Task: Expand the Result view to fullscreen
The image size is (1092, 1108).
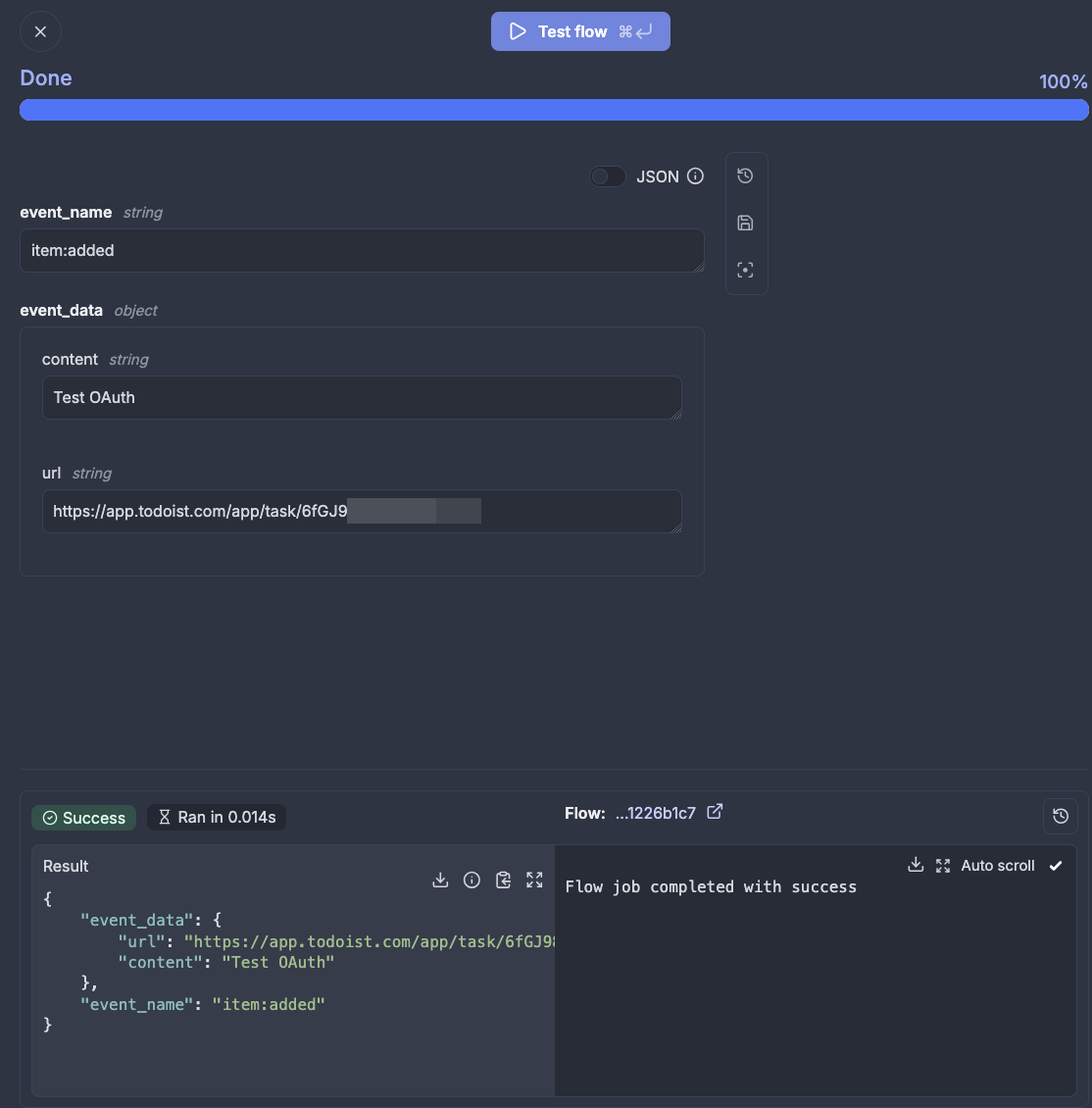Action: coord(534,880)
